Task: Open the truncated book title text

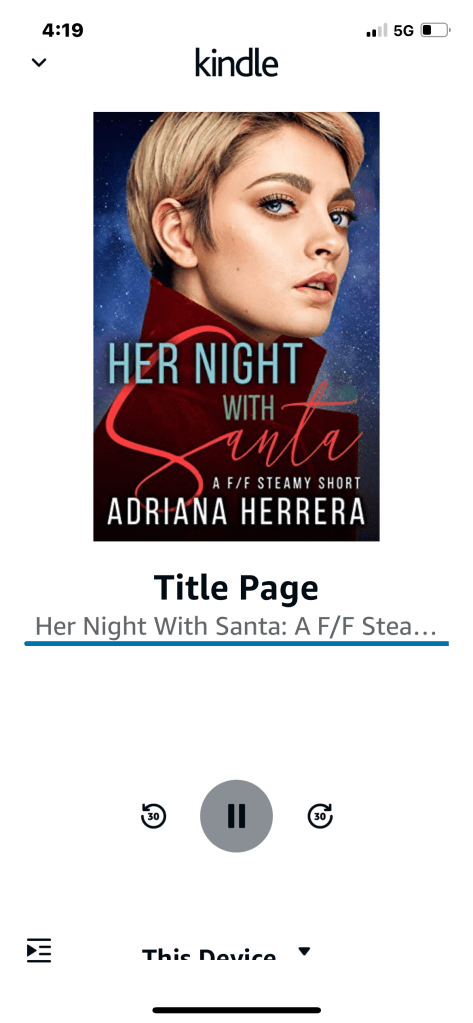Action: click(236, 626)
